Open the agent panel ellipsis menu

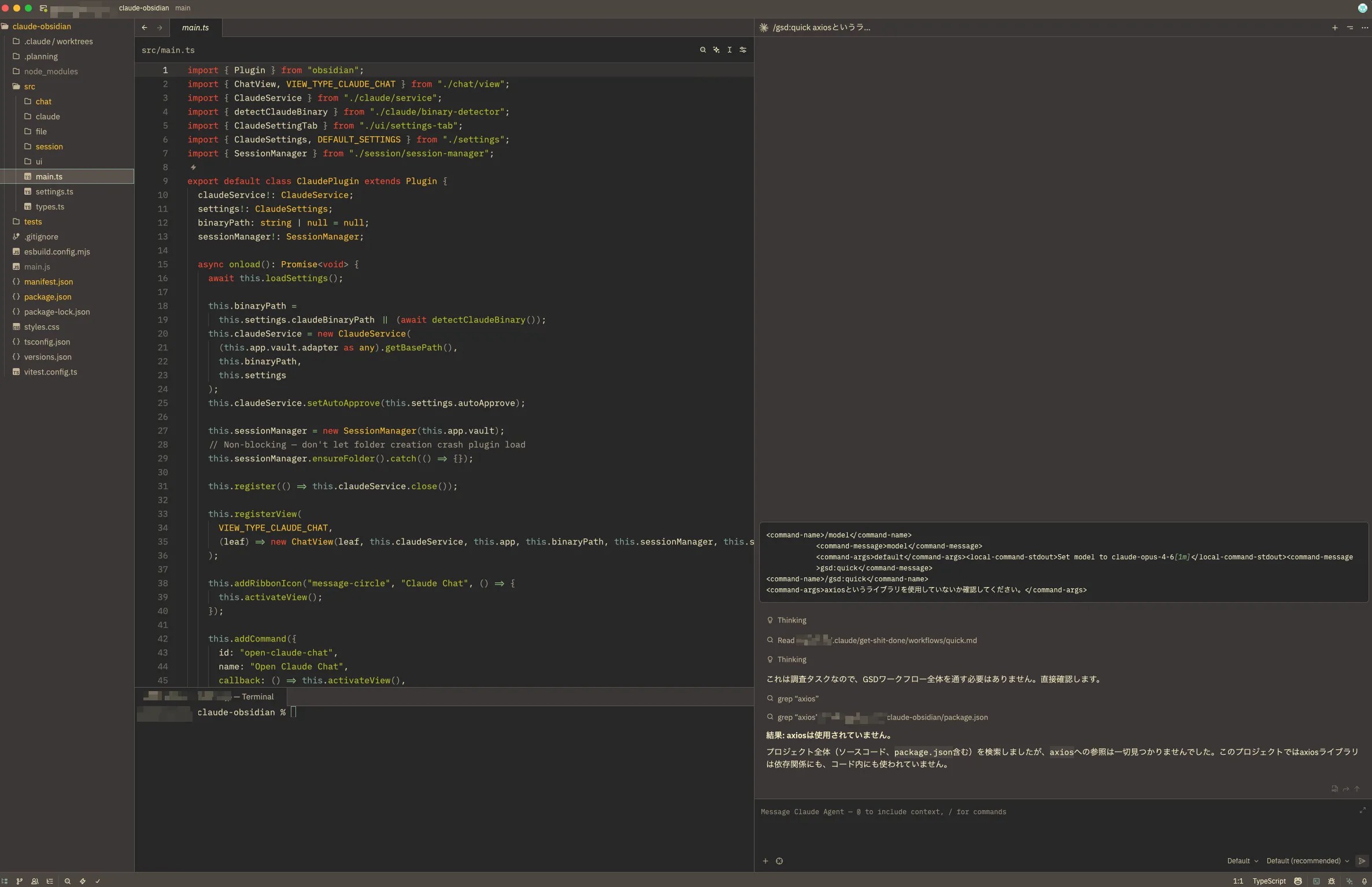(x=1365, y=27)
